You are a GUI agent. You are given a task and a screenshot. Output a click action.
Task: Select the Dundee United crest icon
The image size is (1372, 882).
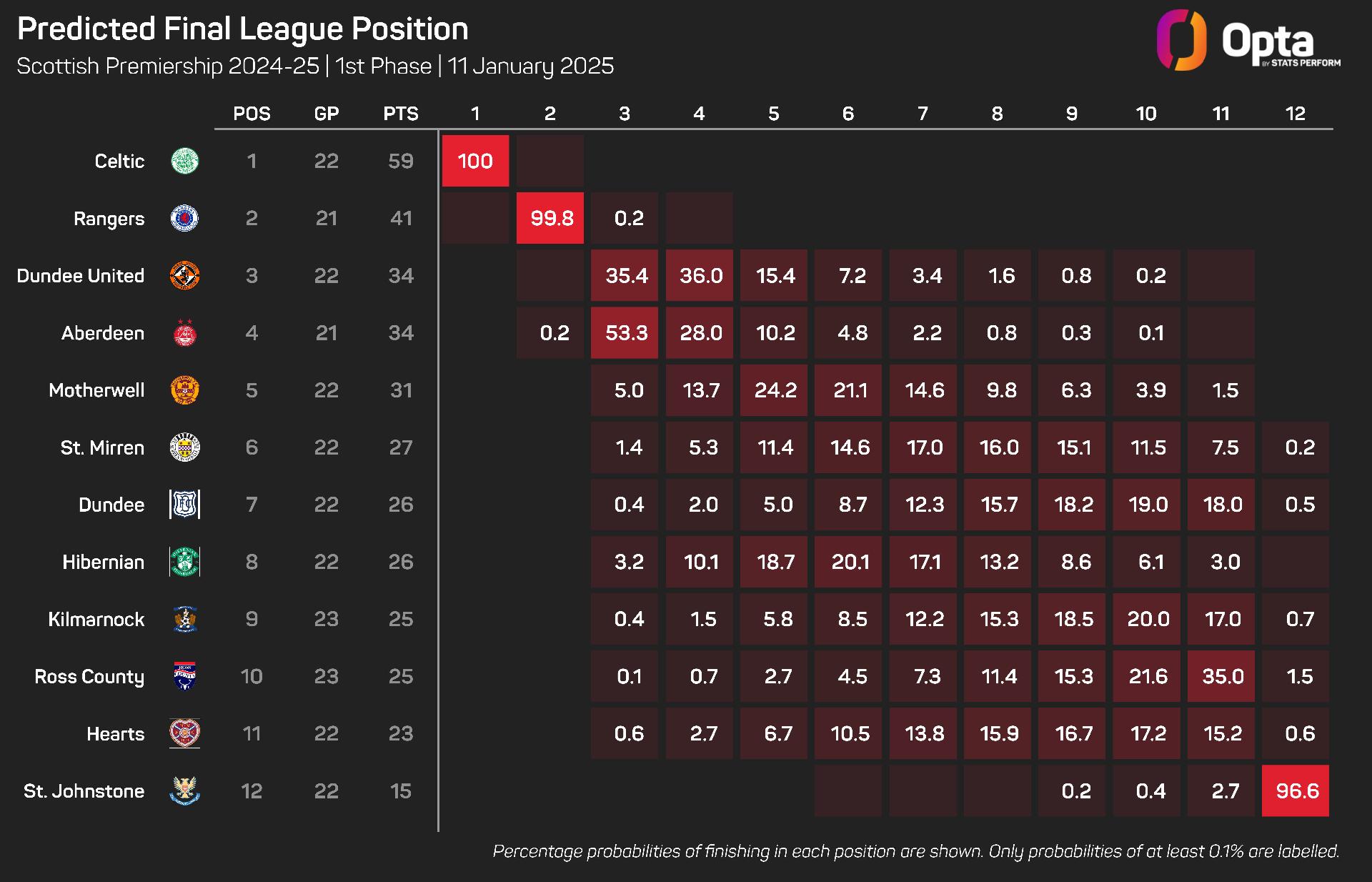(185, 276)
